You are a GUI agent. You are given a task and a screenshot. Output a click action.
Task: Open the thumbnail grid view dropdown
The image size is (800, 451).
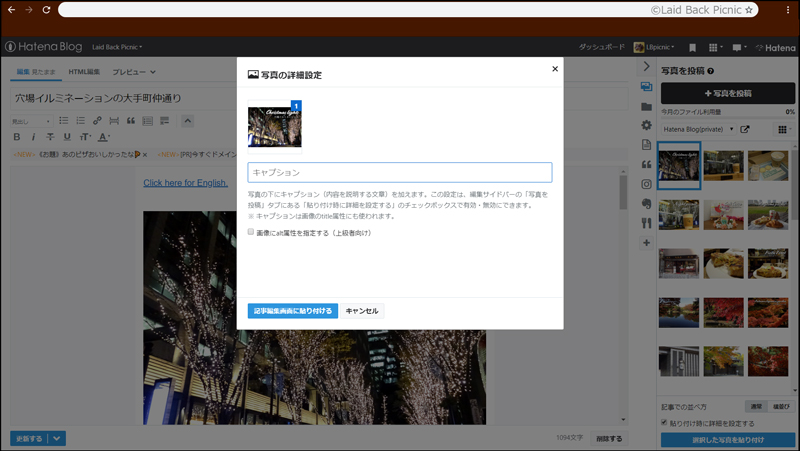tap(785, 130)
